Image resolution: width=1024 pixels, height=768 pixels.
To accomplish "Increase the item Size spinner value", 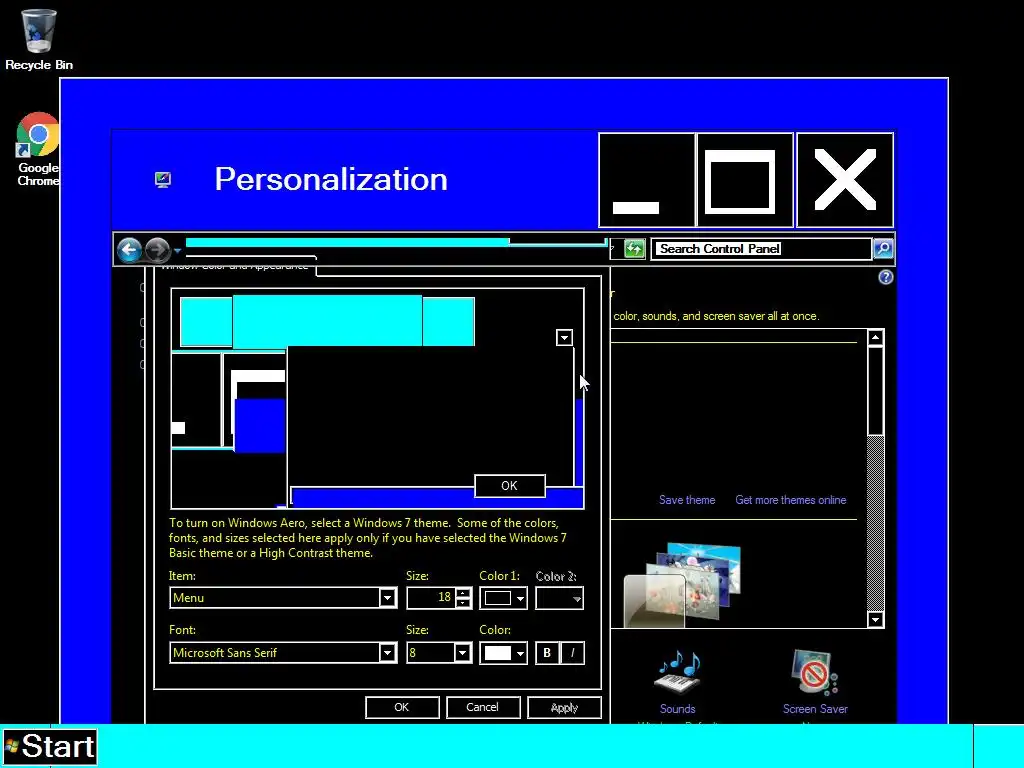I will coord(463,592).
